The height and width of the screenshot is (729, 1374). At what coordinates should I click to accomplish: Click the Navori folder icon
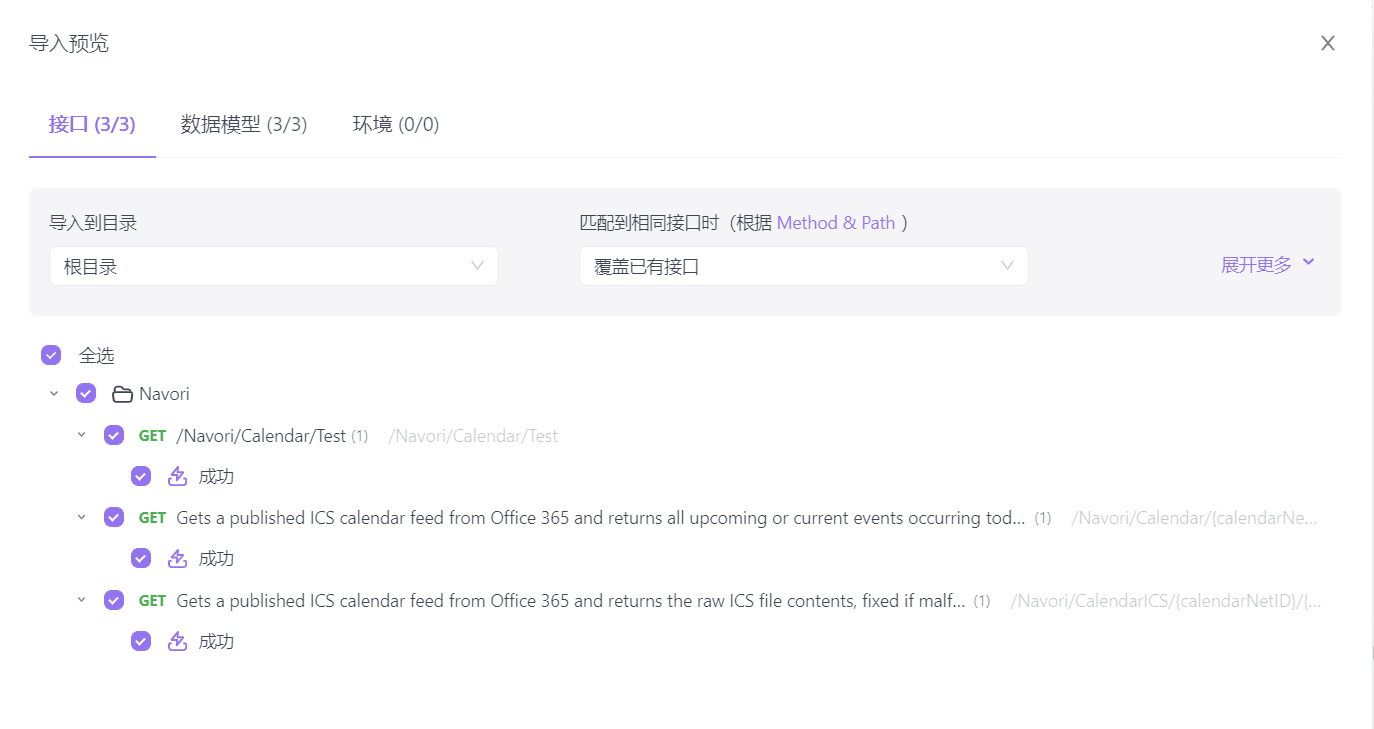(122, 394)
